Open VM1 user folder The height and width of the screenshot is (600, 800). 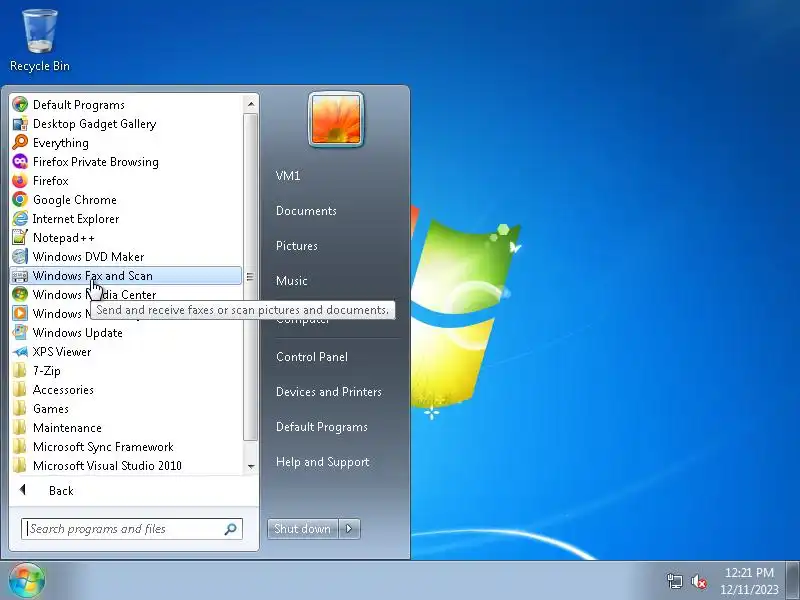[288, 176]
